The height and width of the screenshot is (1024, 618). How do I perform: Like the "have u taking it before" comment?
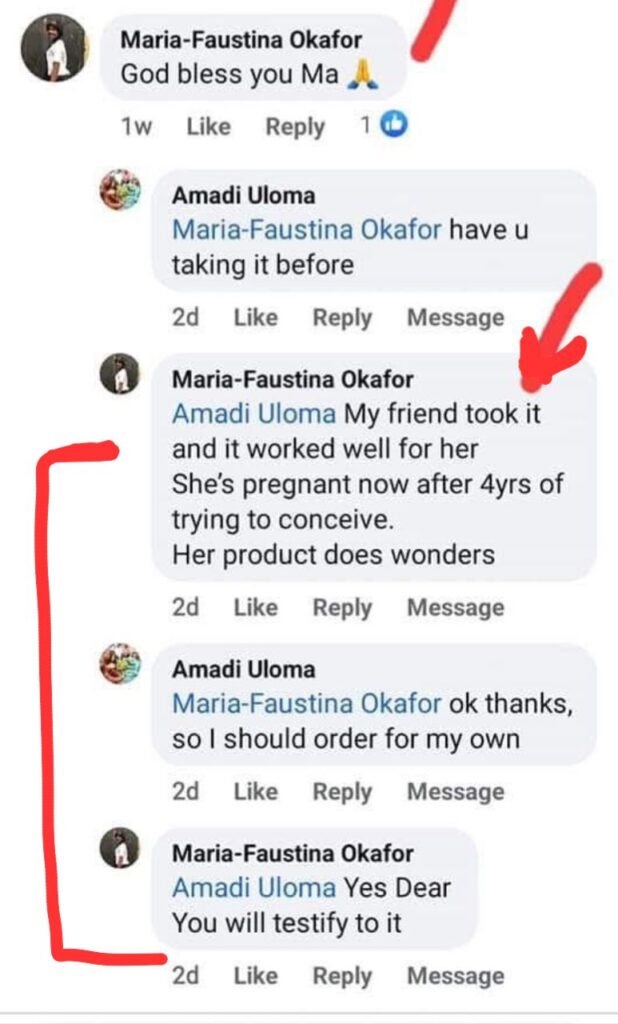pos(255,318)
